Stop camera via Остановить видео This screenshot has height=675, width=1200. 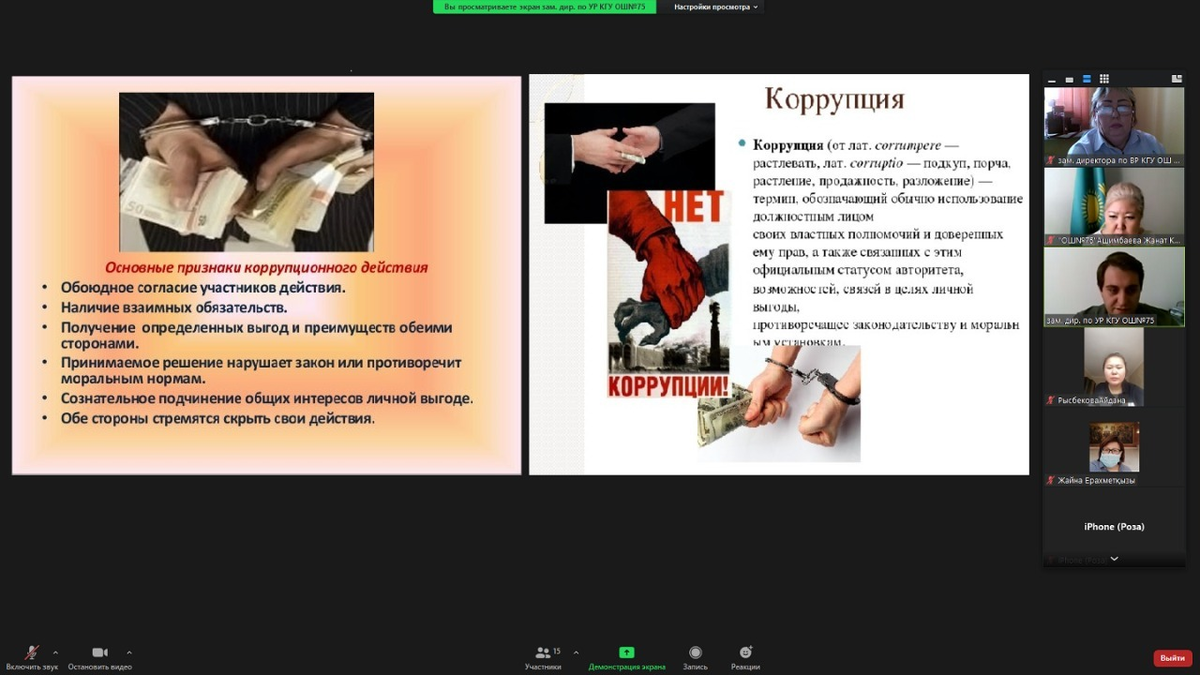point(100,654)
